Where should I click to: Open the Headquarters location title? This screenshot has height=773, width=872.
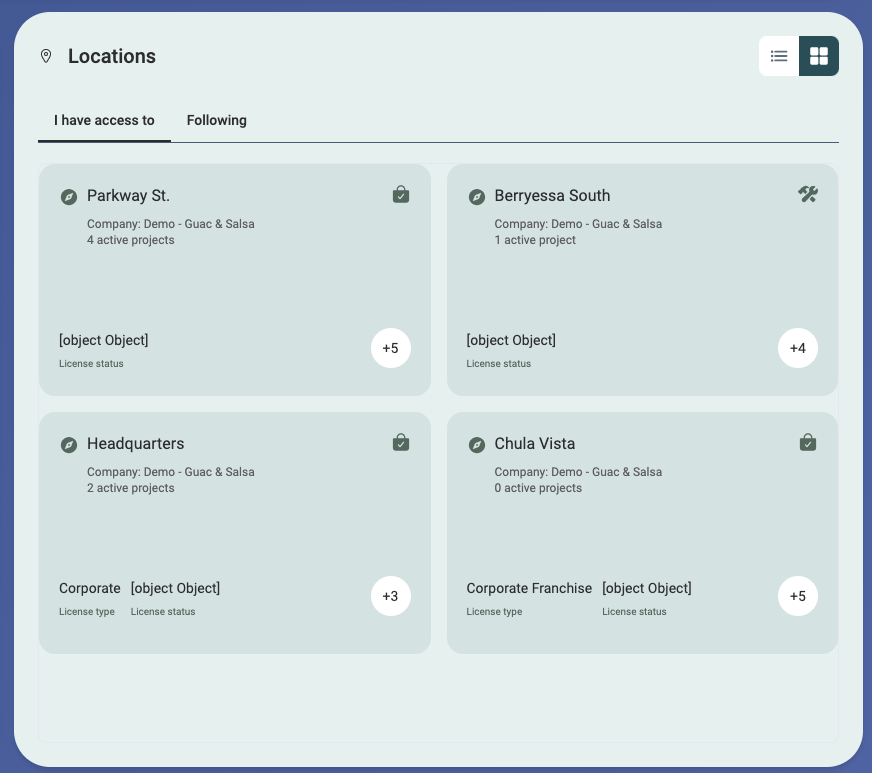click(x=135, y=444)
